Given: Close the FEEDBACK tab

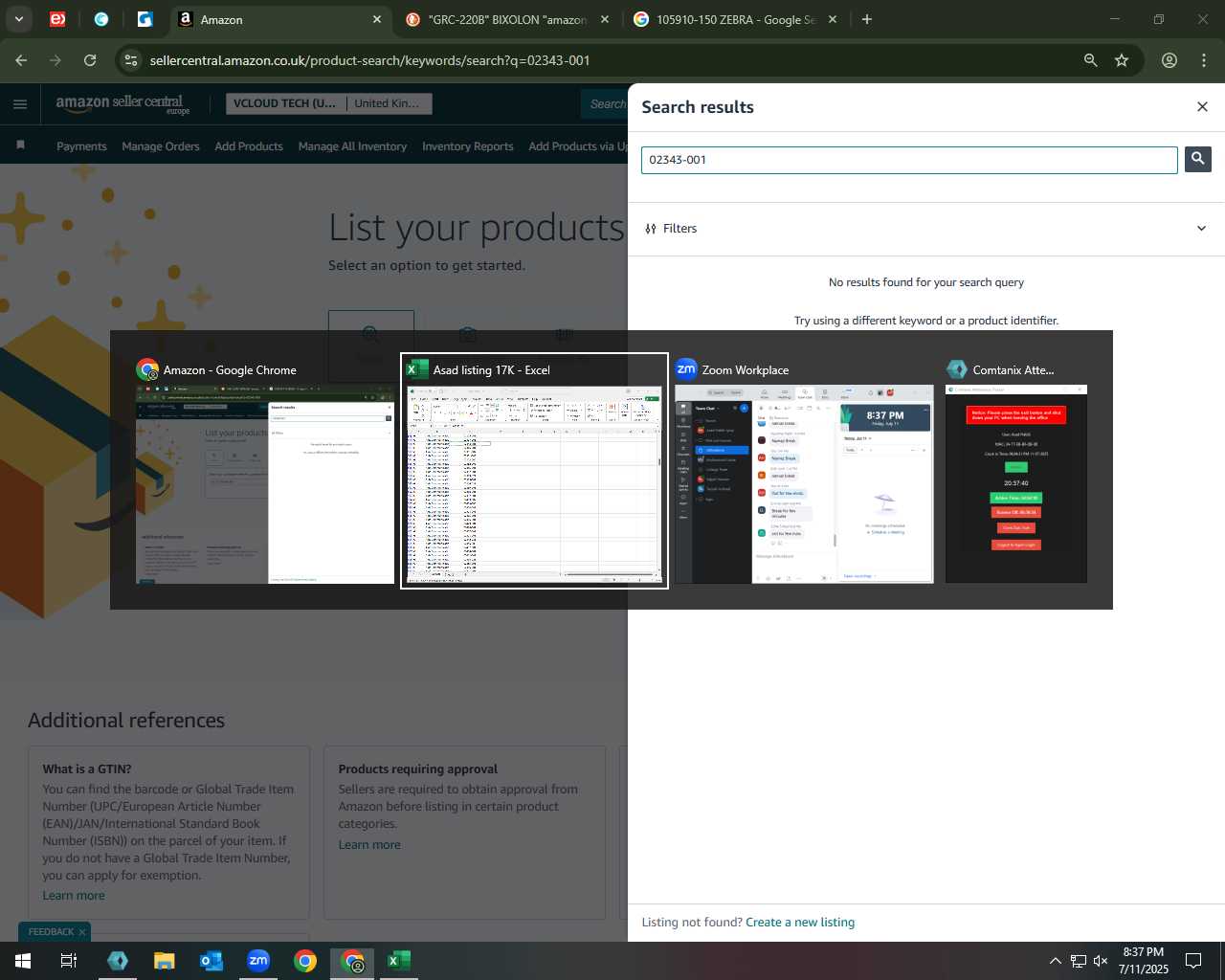Looking at the screenshot, I should click(82, 932).
